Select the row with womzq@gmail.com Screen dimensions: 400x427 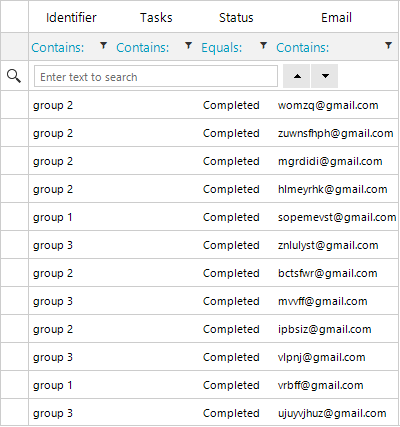pyautogui.click(x=213, y=105)
